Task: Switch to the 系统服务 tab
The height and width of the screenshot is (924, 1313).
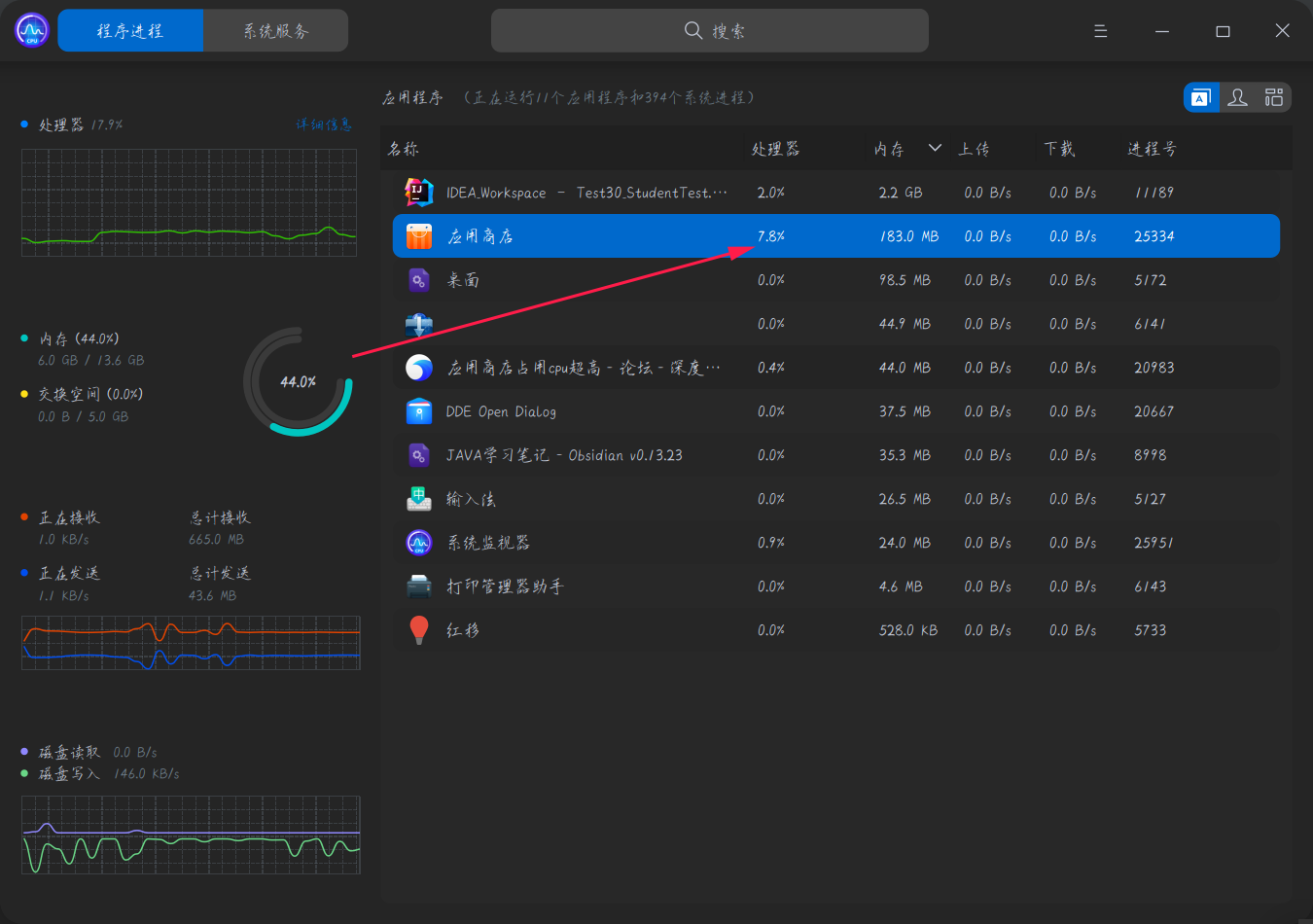Action: 275,30
